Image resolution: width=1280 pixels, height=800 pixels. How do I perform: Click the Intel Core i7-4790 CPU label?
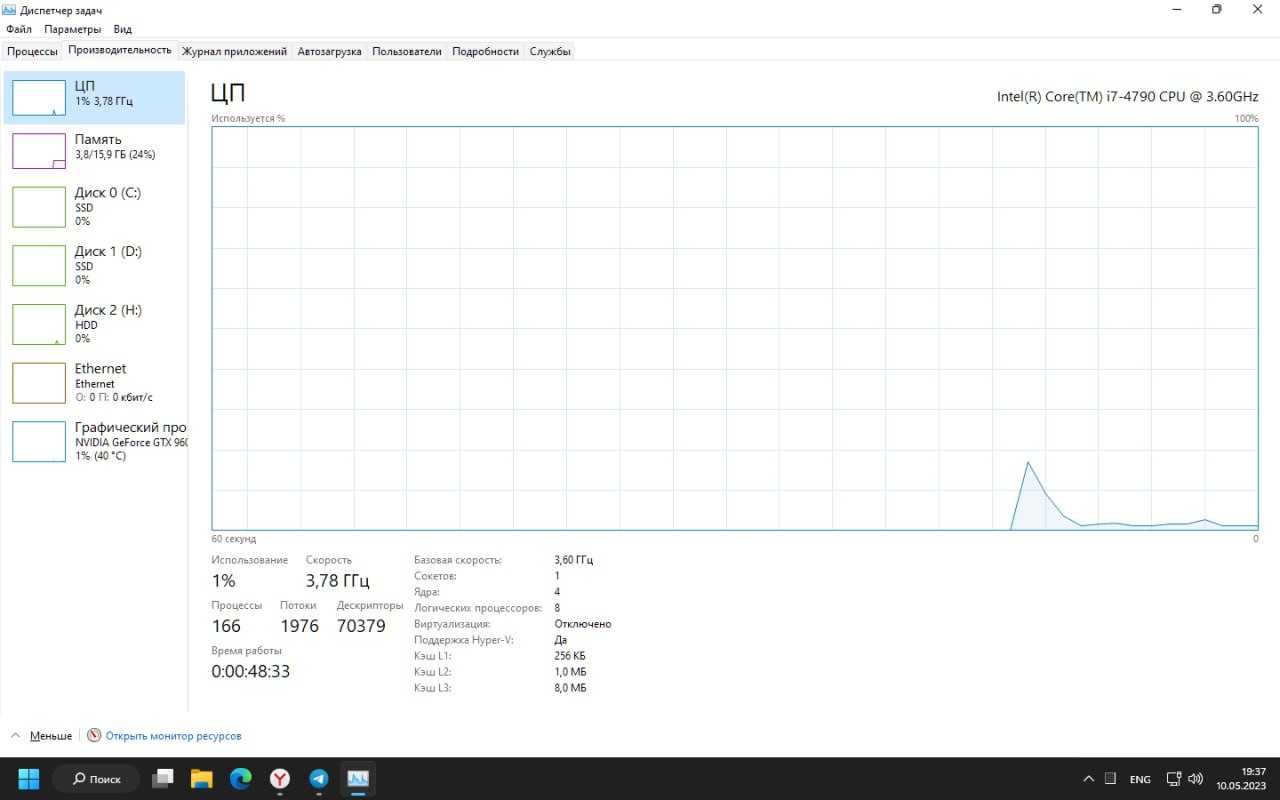click(1128, 97)
